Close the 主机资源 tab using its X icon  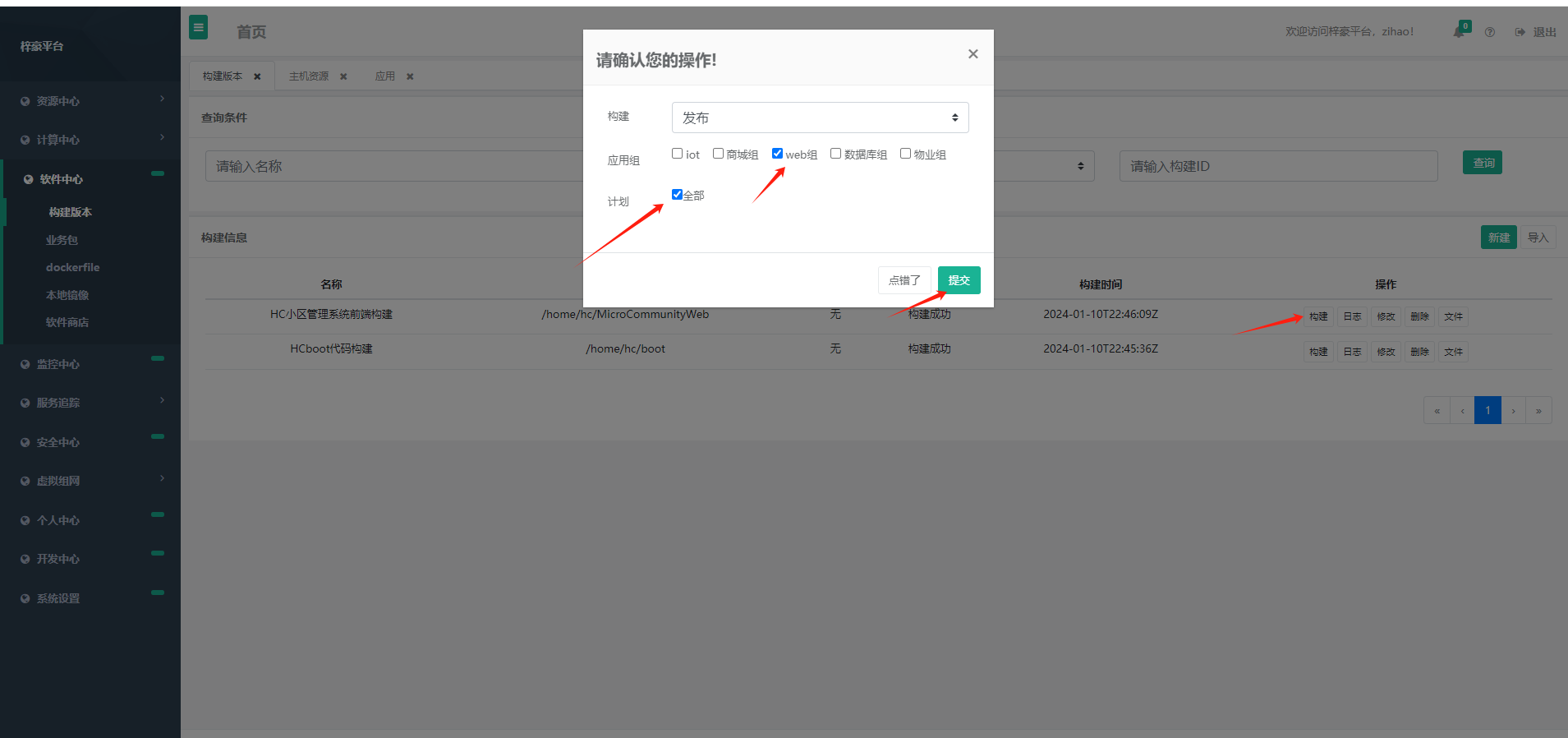(x=343, y=76)
